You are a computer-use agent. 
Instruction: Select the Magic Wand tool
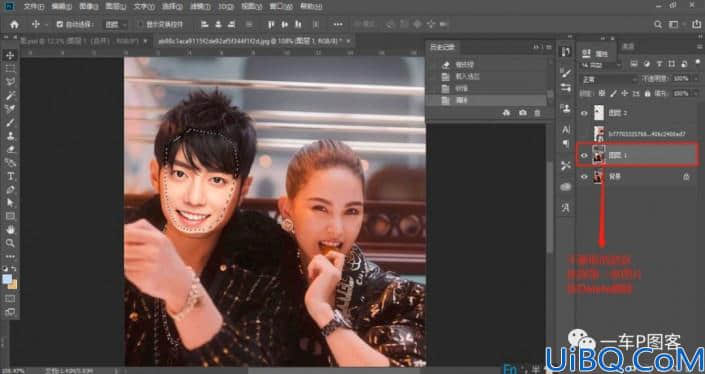tap(10, 95)
